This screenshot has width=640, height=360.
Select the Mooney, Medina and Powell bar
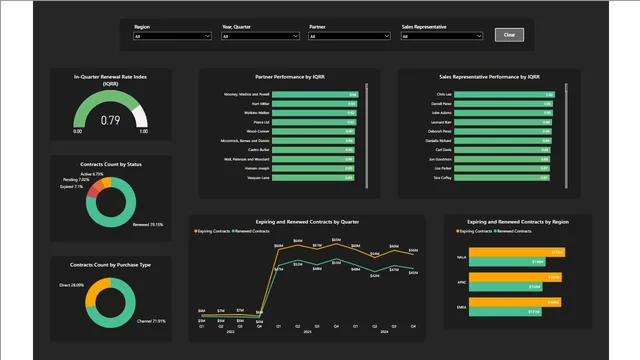315,94
